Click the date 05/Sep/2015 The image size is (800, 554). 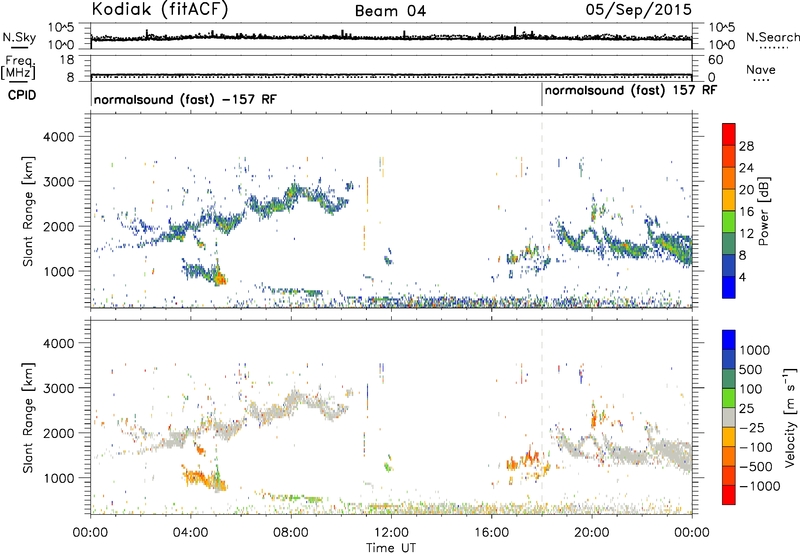[638, 10]
